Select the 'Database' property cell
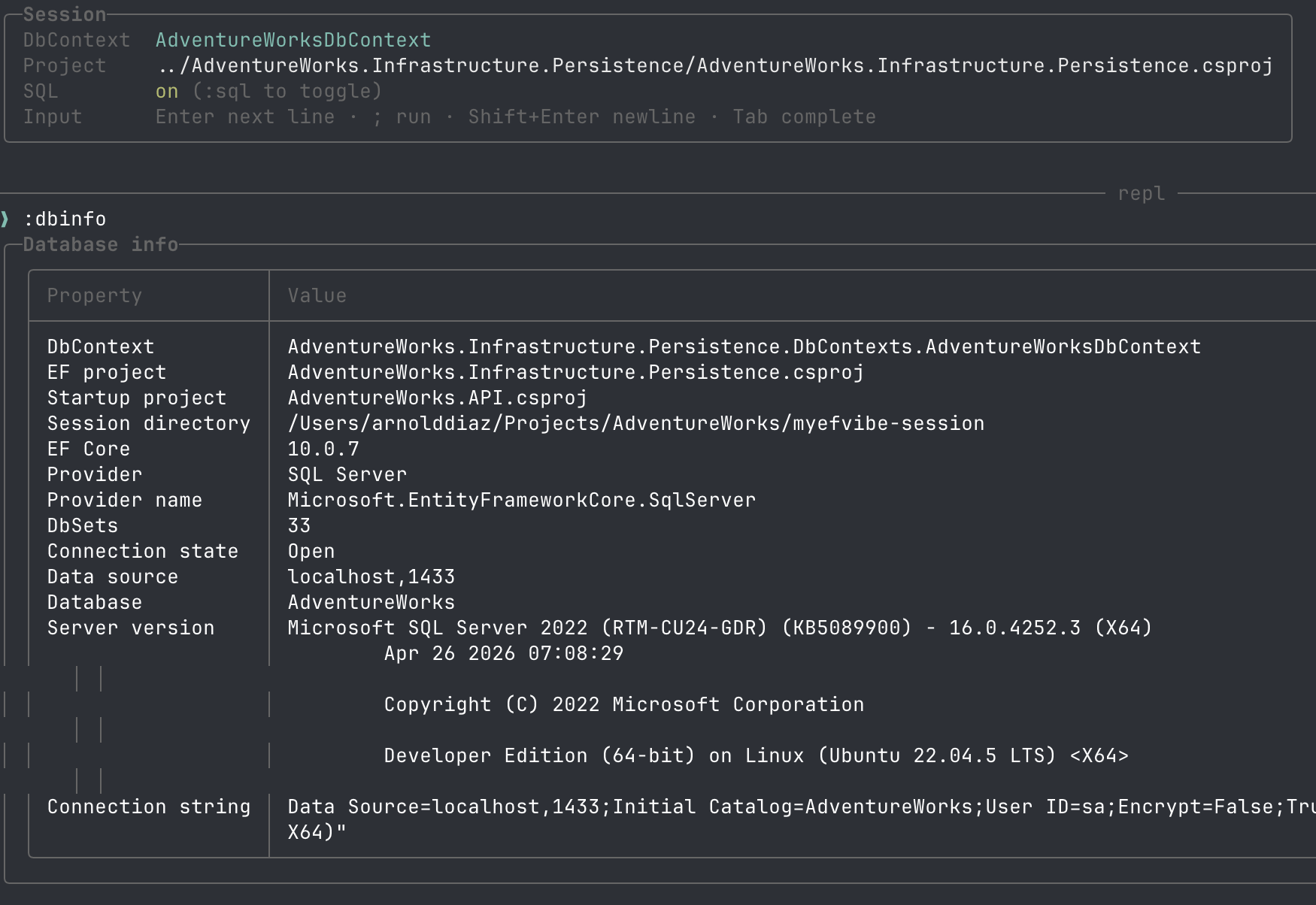 point(95,602)
